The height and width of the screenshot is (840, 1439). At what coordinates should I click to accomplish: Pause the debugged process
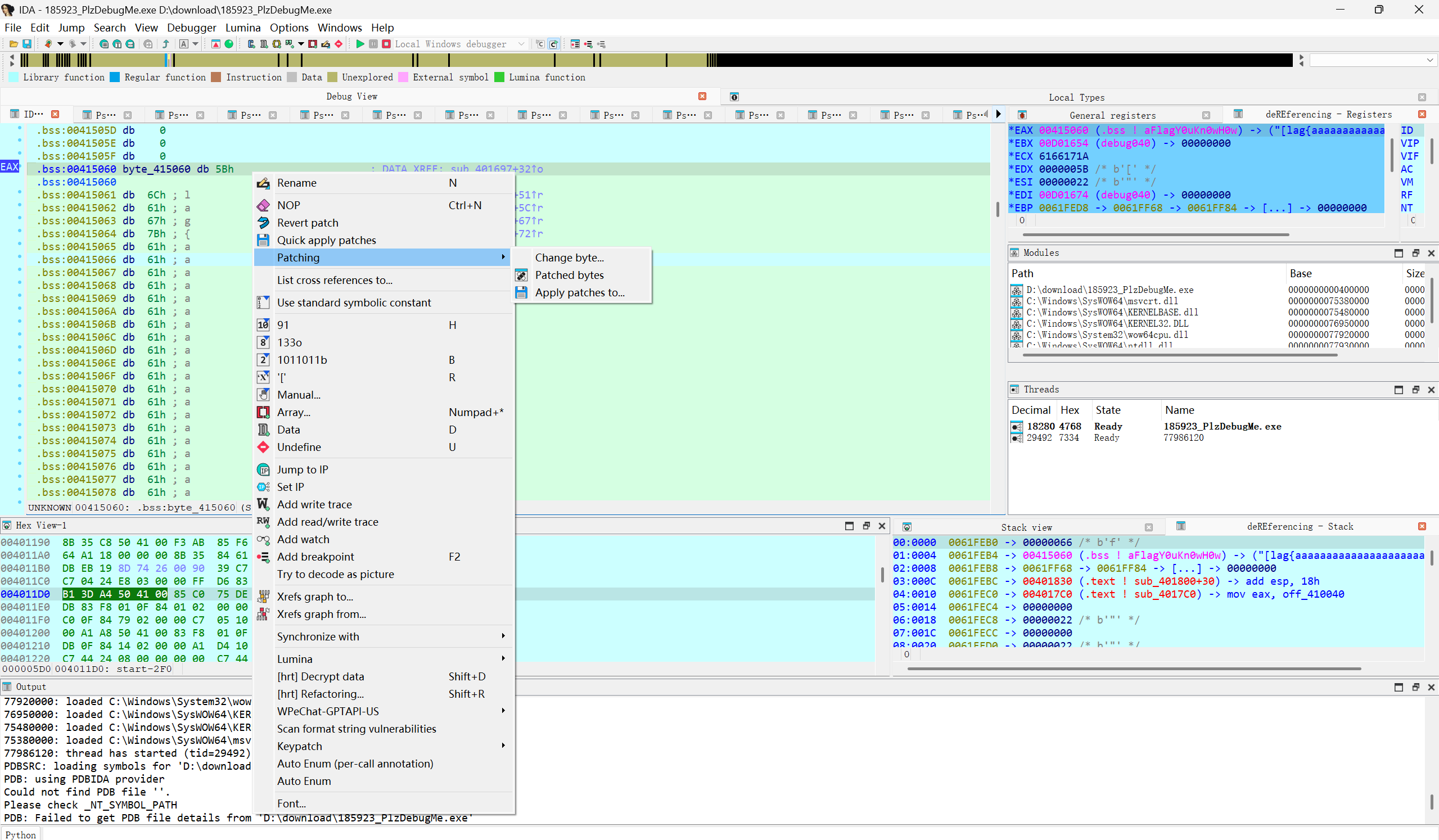[x=373, y=44]
